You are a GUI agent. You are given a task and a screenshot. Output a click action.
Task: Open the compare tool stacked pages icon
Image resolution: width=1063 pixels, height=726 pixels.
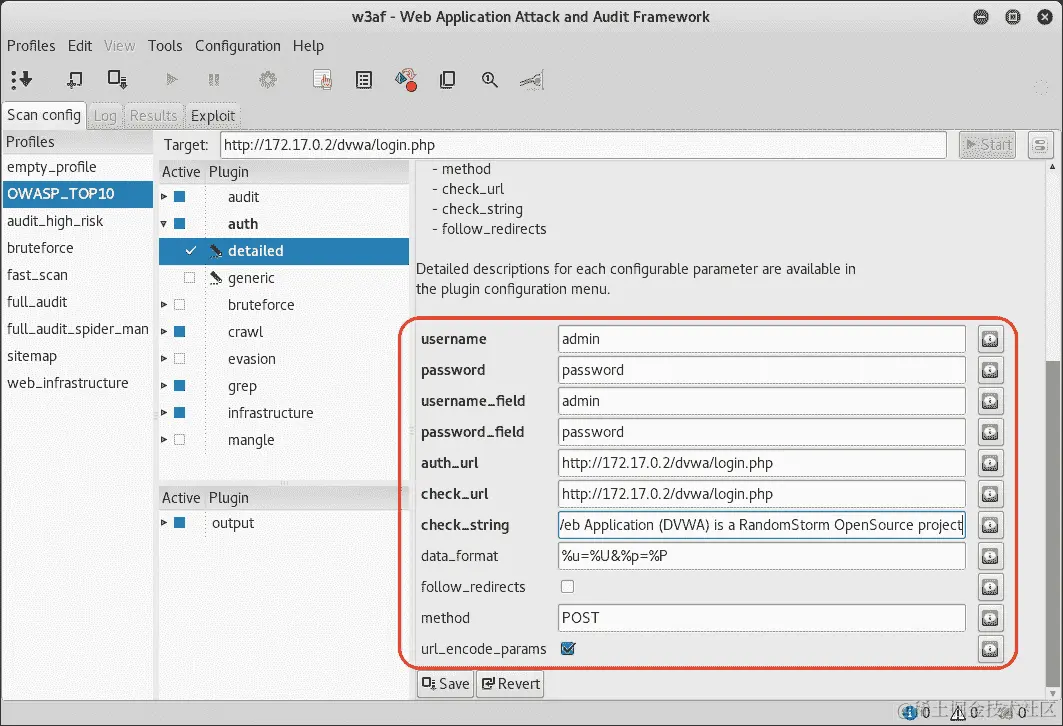coord(447,80)
